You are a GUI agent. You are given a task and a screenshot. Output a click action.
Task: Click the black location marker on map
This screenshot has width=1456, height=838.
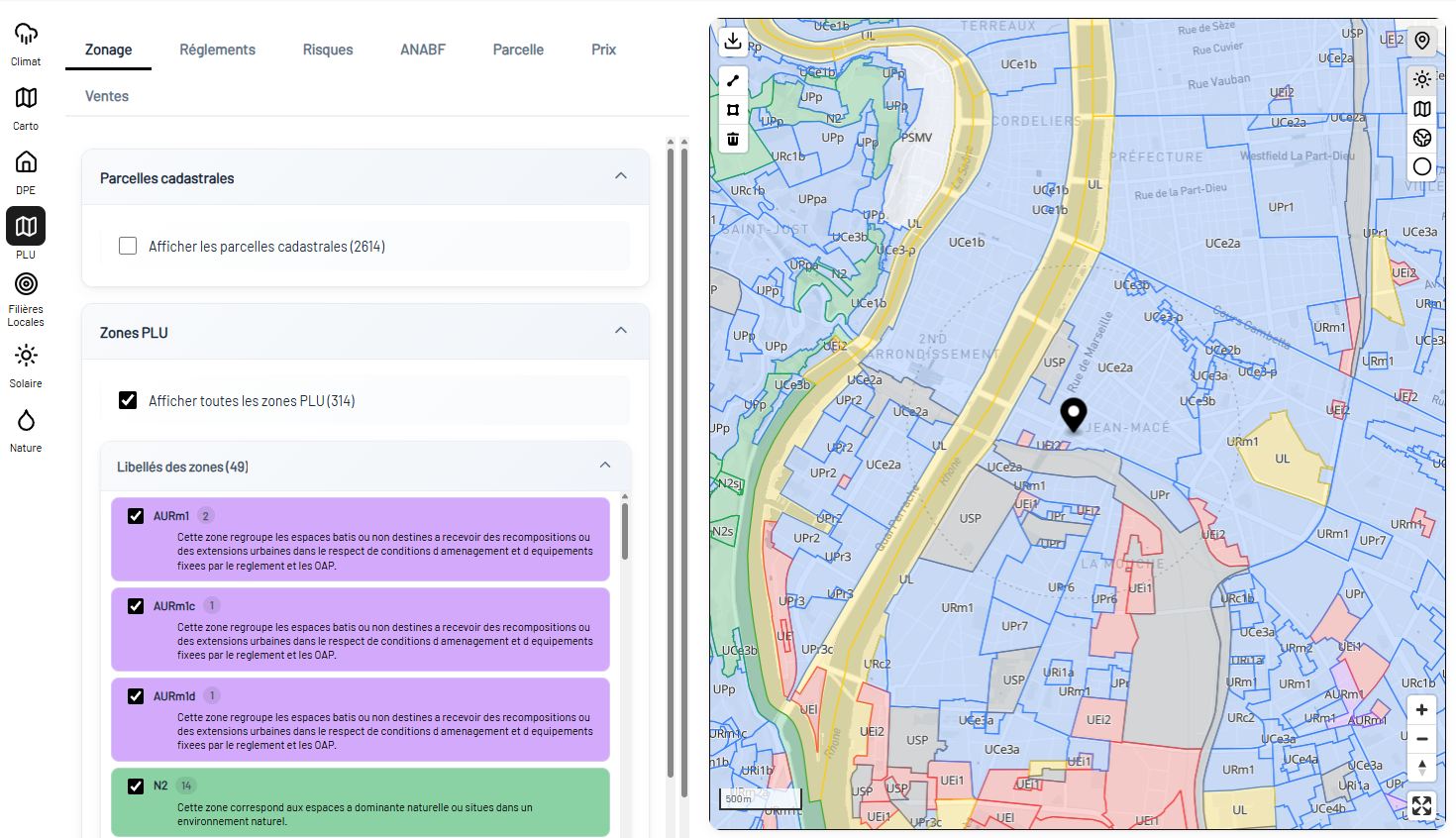click(1073, 415)
